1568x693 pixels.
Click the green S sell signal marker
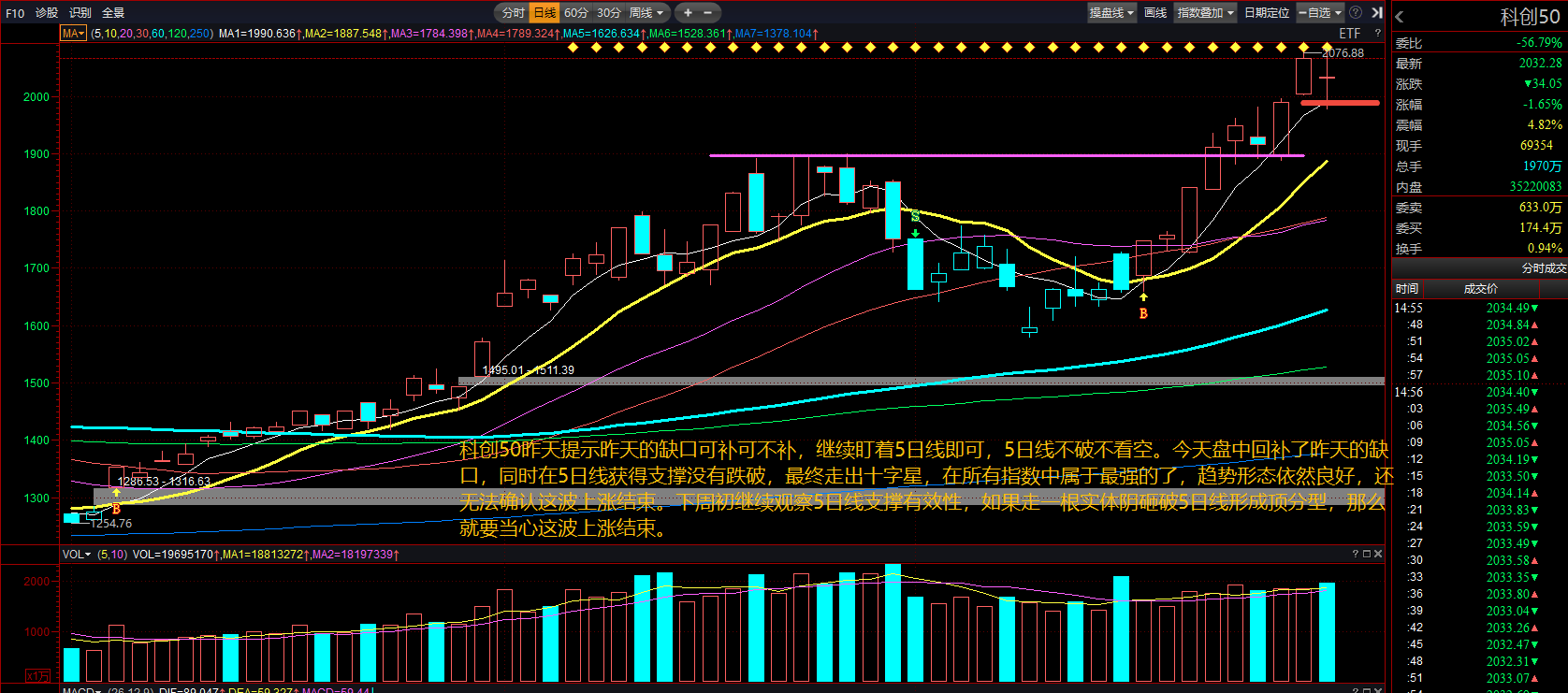pos(915,217)
